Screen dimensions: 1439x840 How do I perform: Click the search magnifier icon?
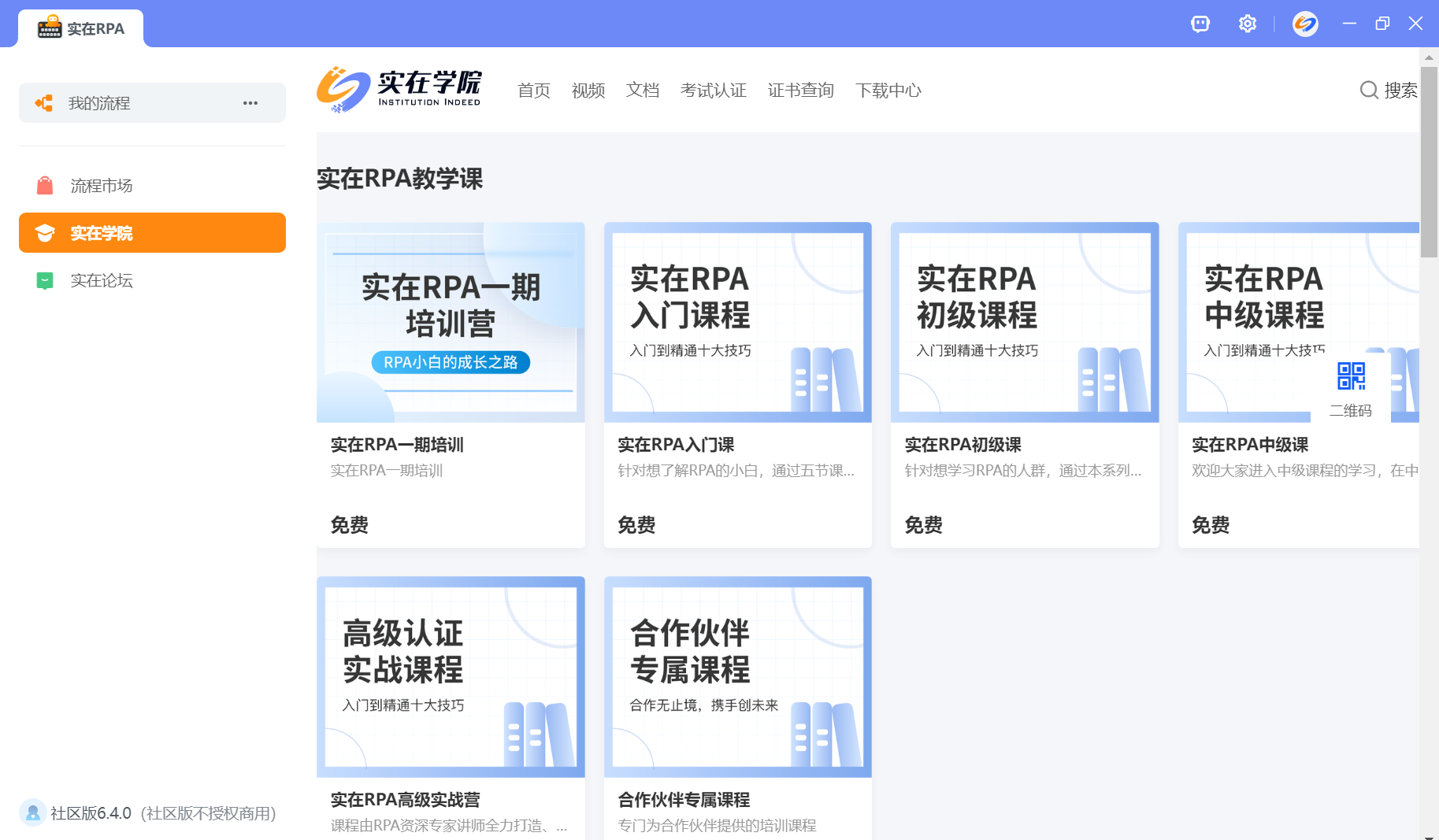[x=1369, y=90]
